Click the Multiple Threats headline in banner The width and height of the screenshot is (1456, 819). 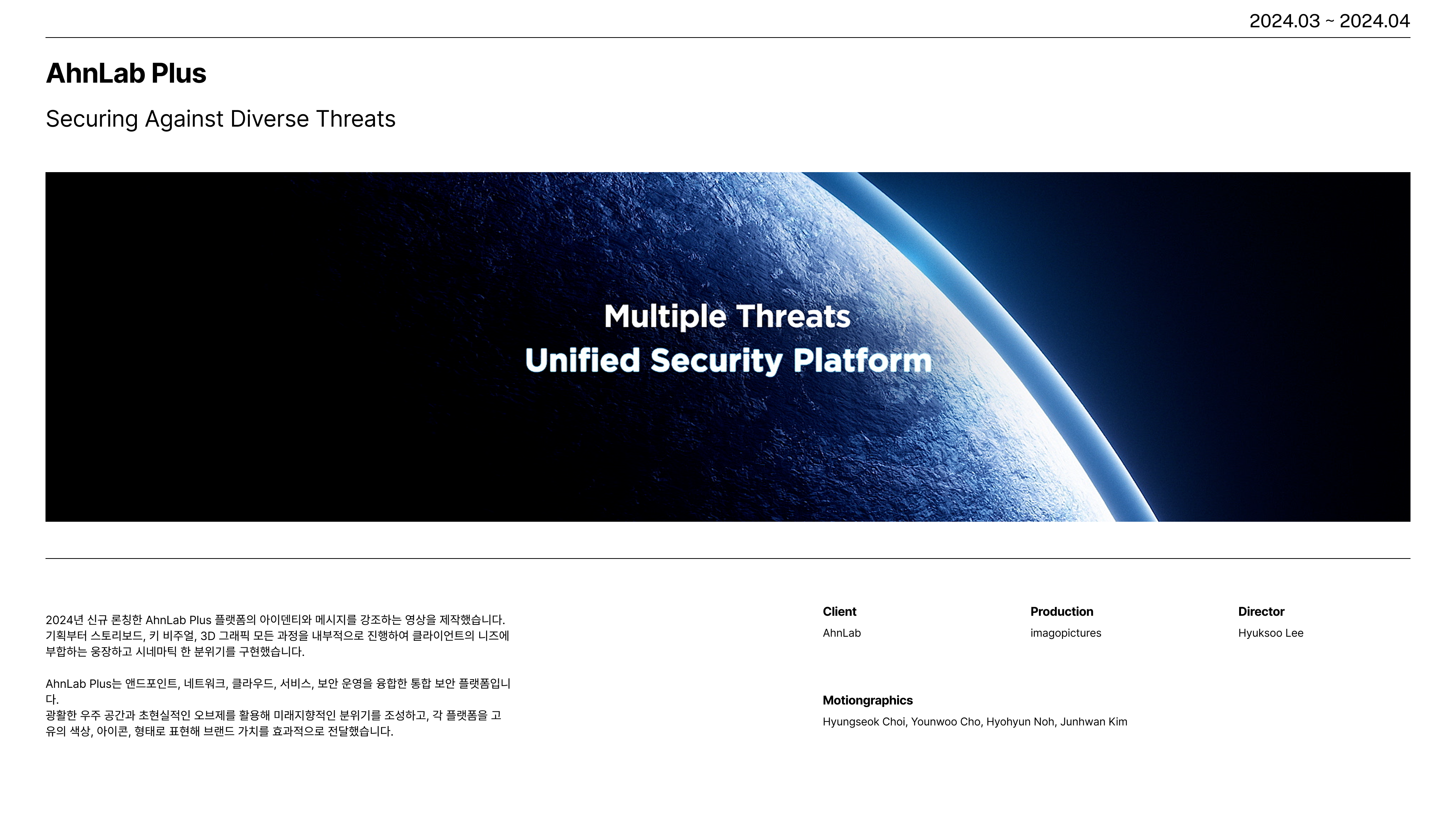tap(727, 316)
